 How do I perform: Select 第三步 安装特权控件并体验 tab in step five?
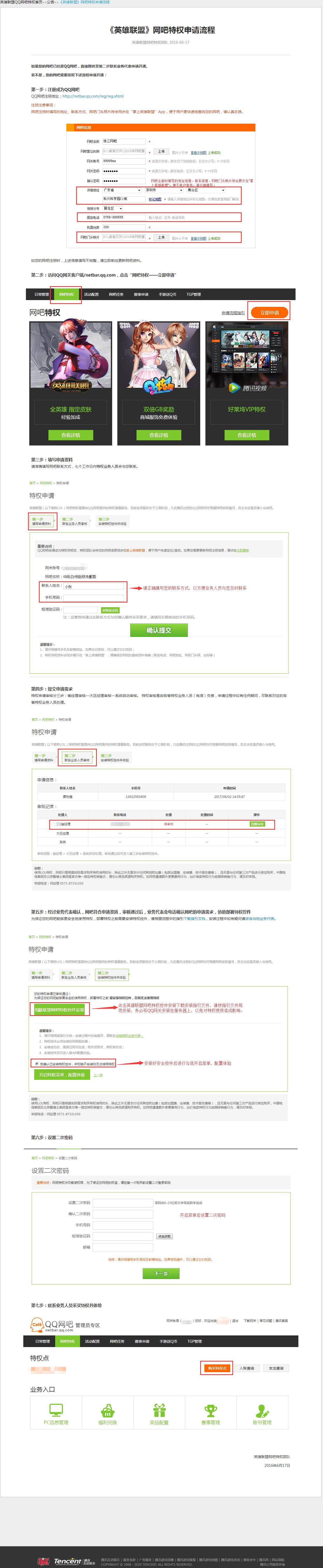click(112, 975)
